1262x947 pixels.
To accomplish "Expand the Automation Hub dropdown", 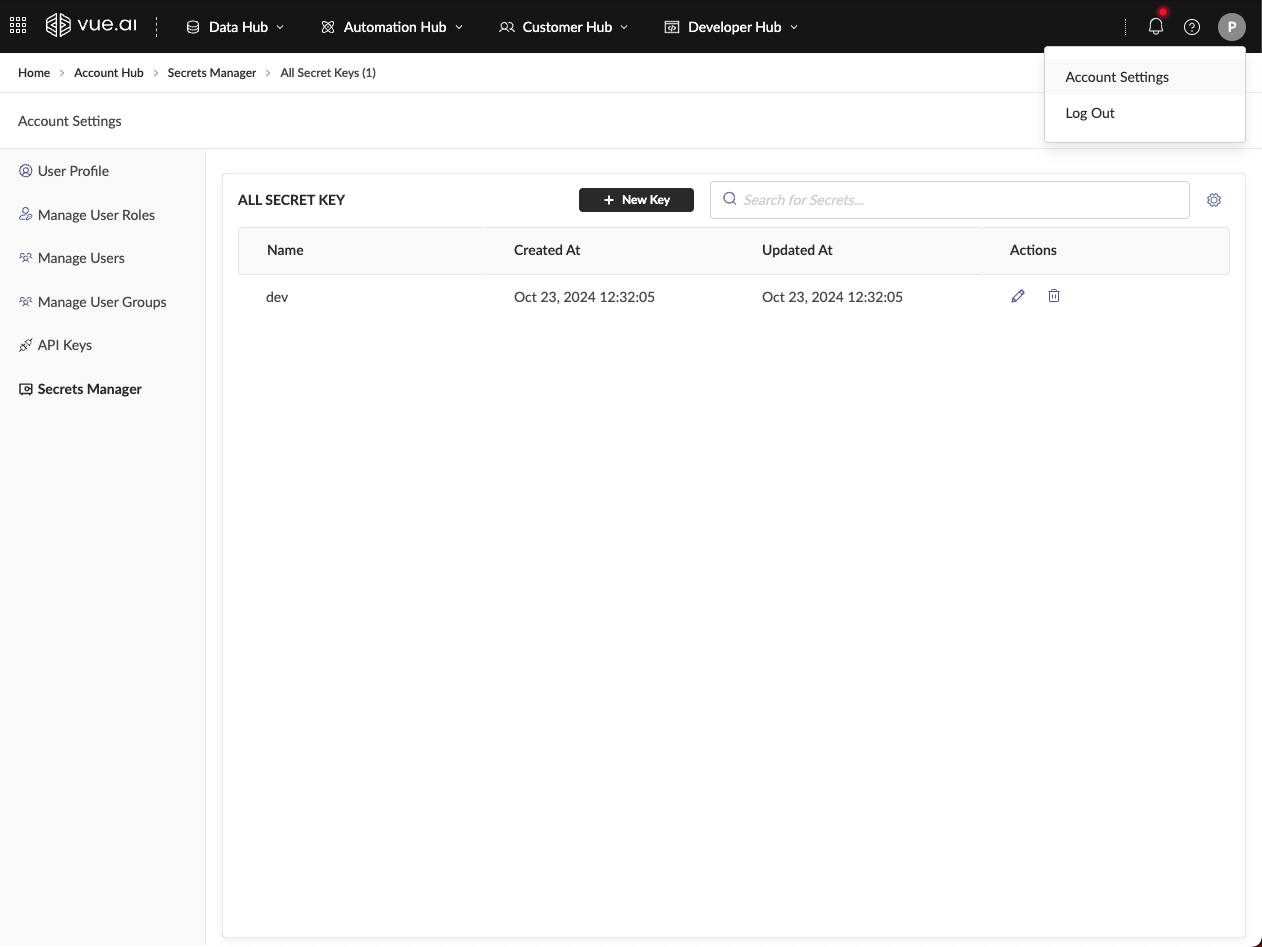I will click(x=393, y=27).
